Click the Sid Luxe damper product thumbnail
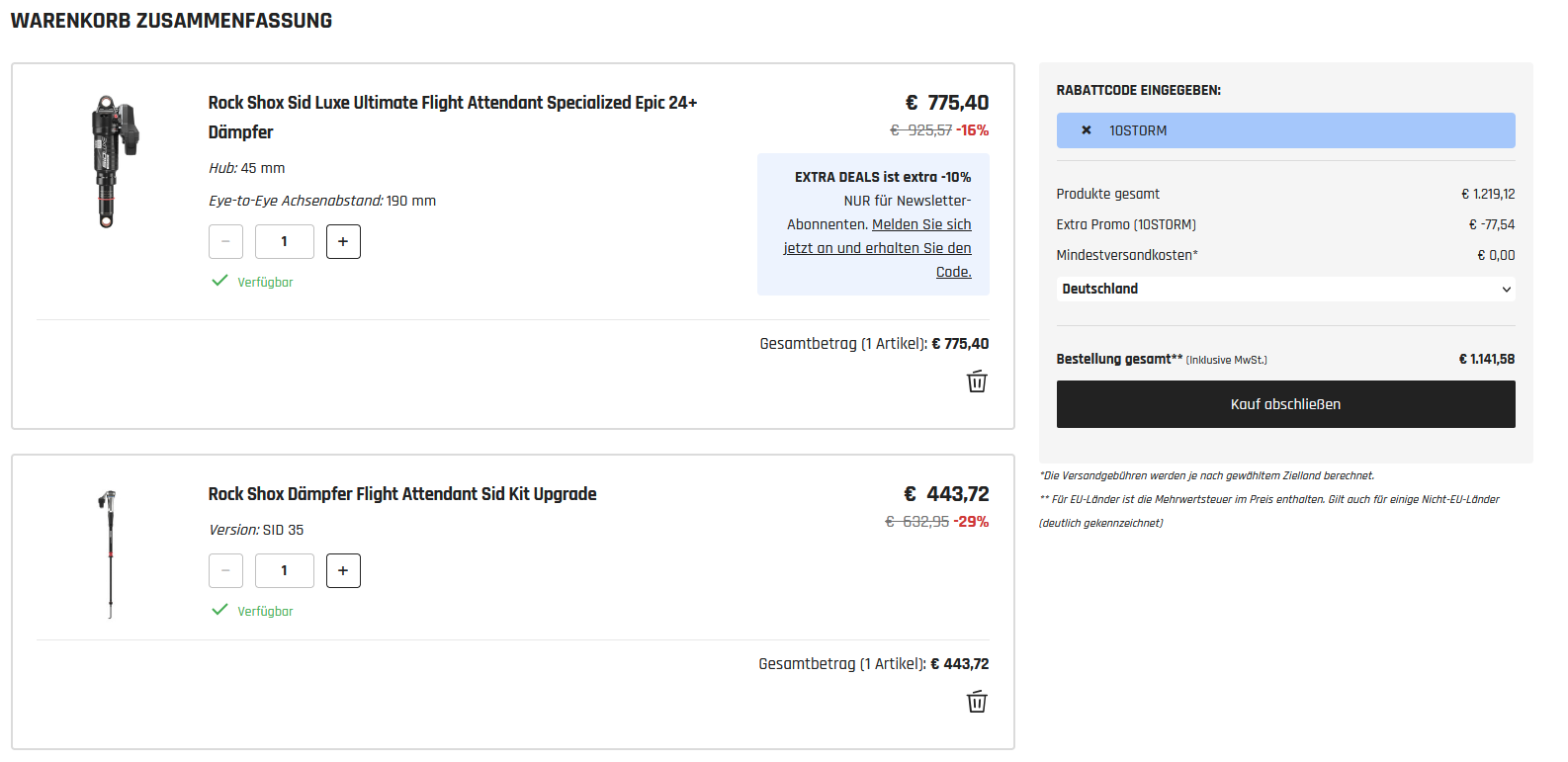This screenshot has width=1568, height=762. point(110,162)
